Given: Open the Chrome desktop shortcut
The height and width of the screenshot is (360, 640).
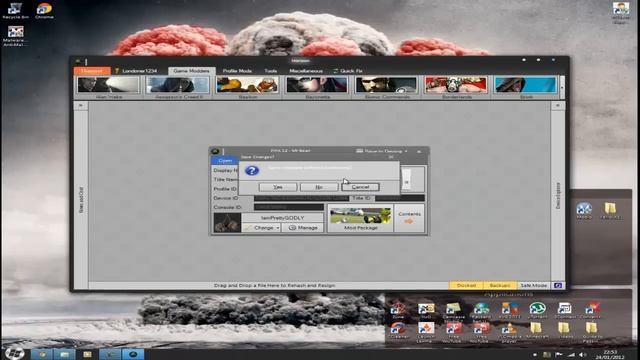Looking at the screenshot, I should click(x=44, y=11).
